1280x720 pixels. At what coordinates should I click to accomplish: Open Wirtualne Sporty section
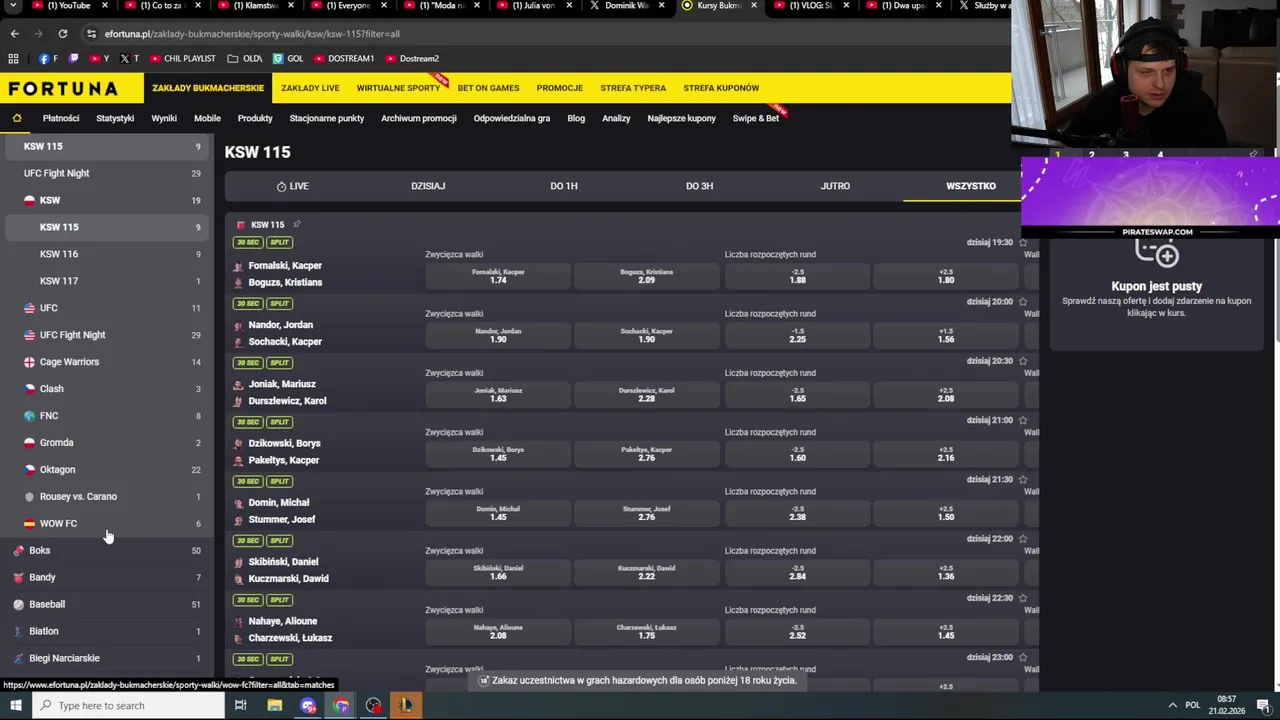398,88
